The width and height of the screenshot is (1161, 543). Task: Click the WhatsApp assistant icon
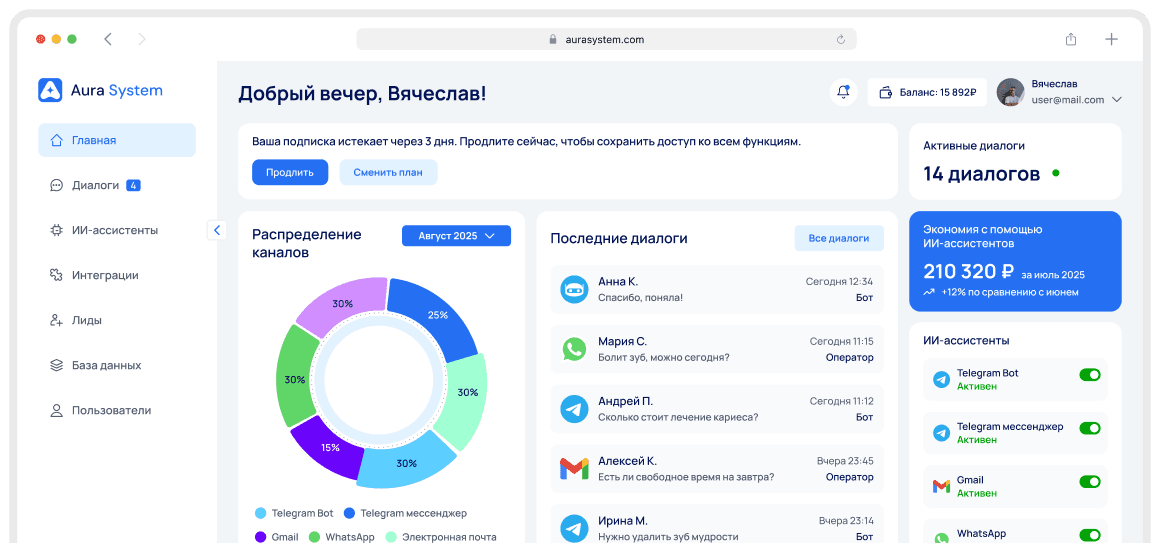(x=941, y=539)
